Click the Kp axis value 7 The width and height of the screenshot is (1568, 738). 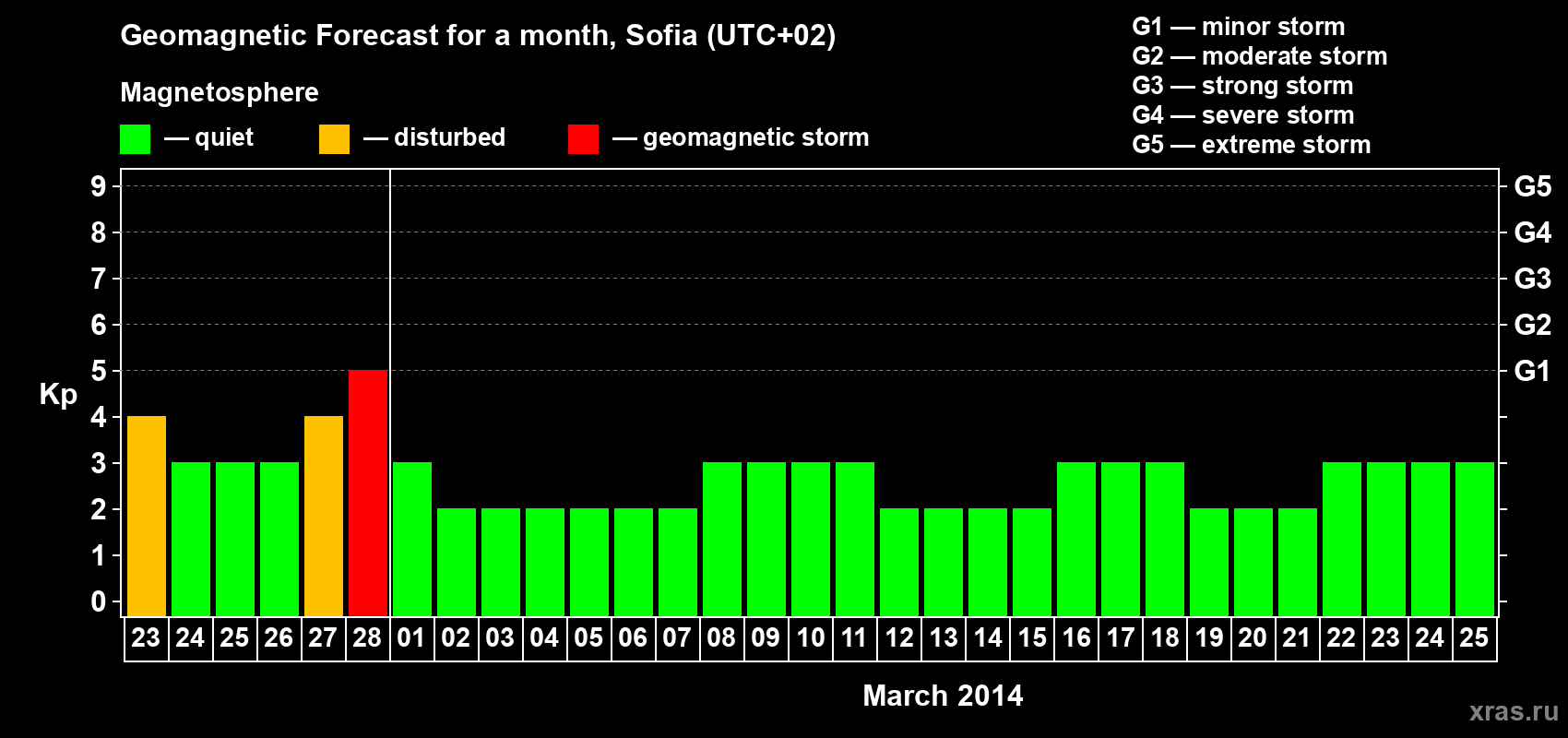(99, 279)
